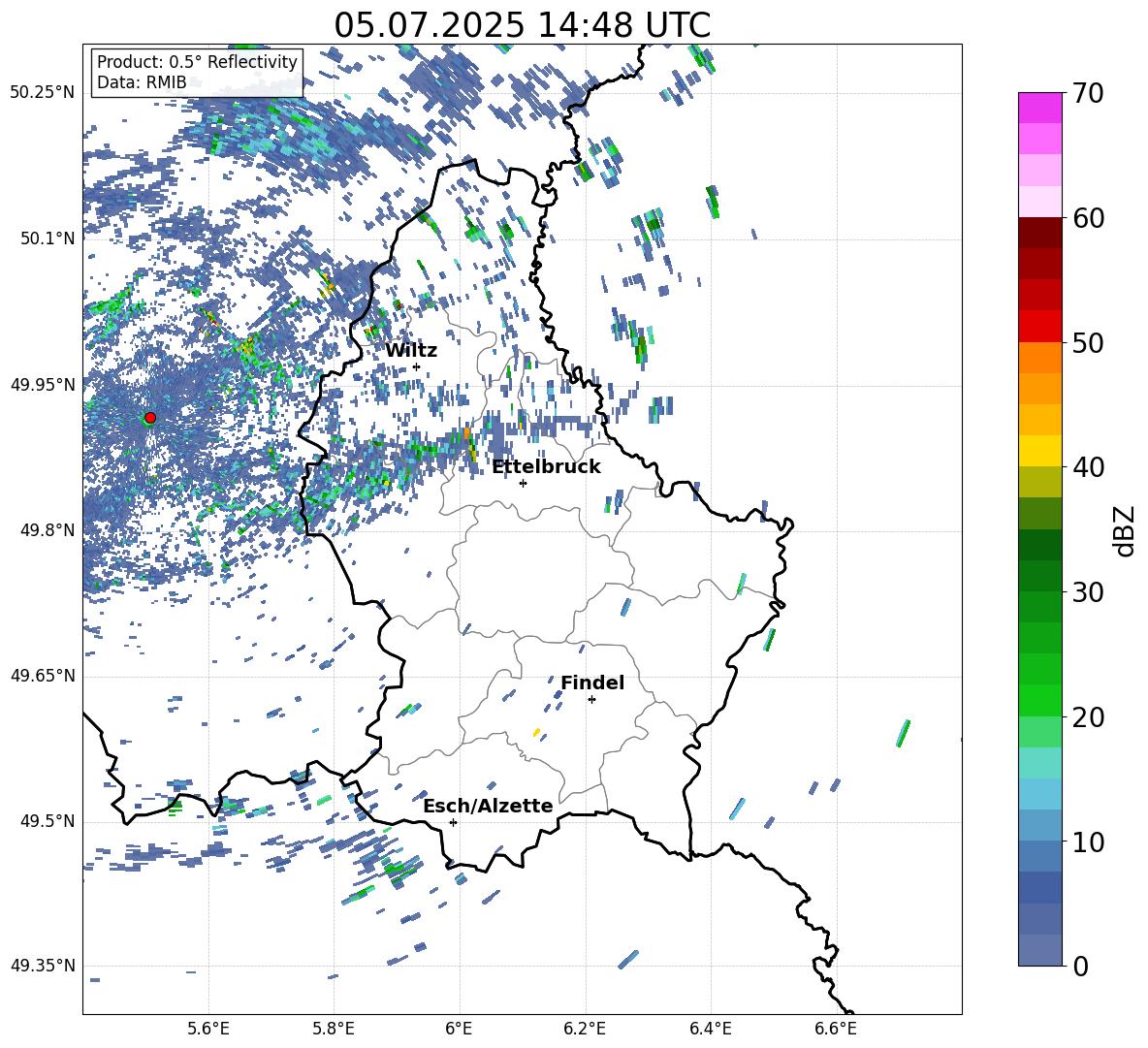Click the bright red band on the colorbar

[x=1039, y=326]
